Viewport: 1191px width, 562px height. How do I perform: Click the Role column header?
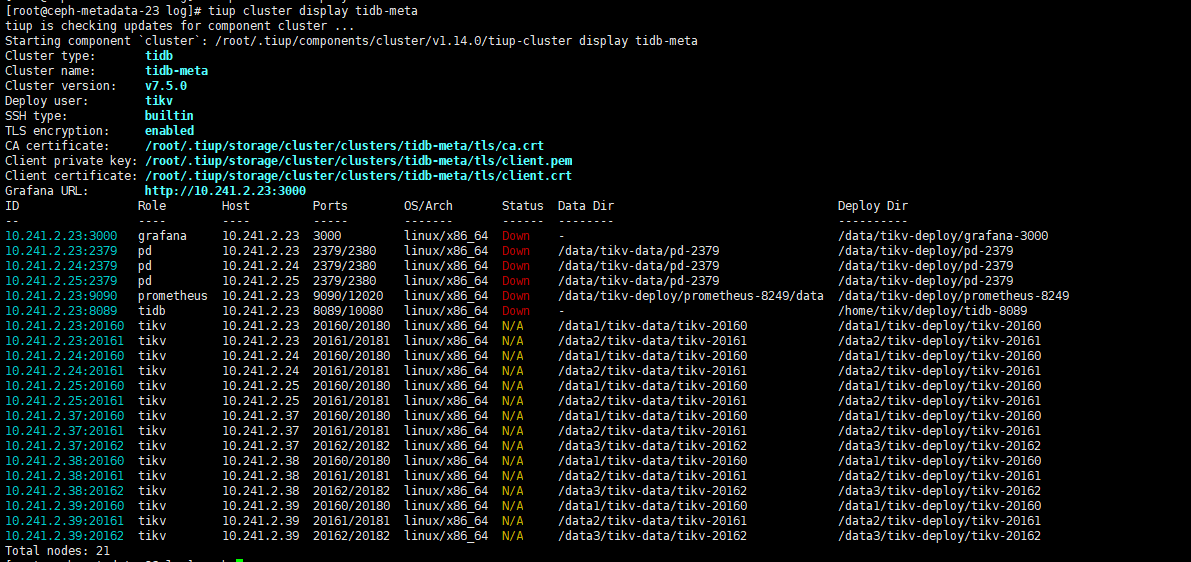pyautogui.click(x=152, y=206)
